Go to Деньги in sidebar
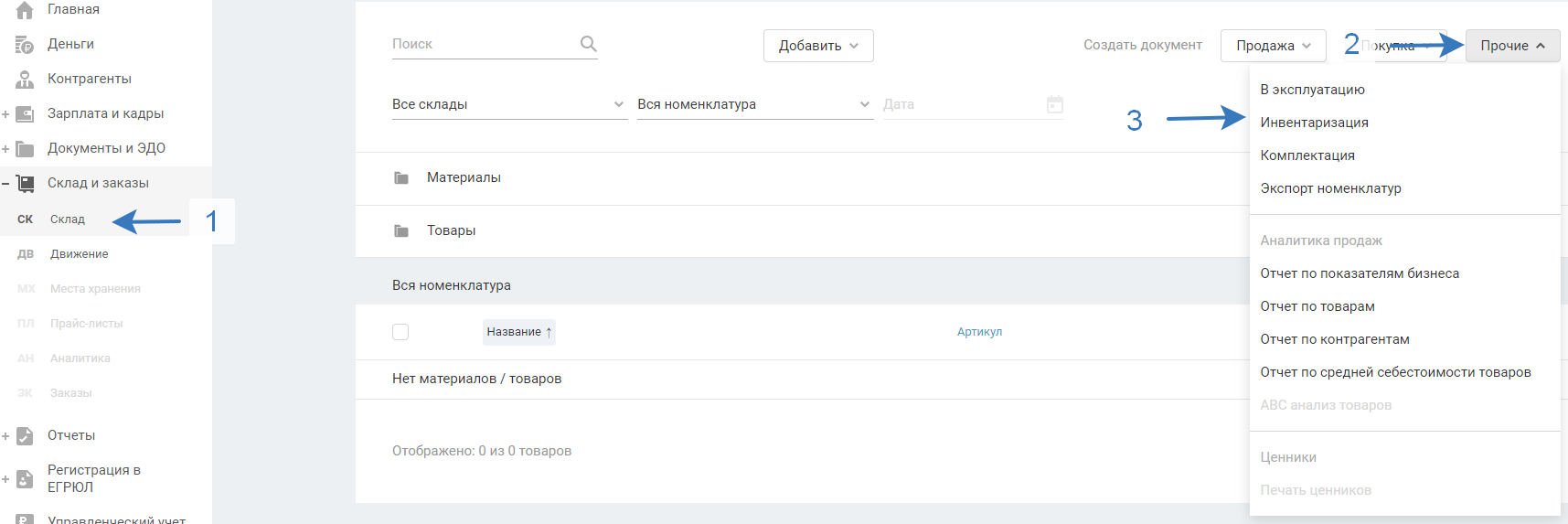The width and height of the screenshot is (1568, 524). click(x=70, y=44)
